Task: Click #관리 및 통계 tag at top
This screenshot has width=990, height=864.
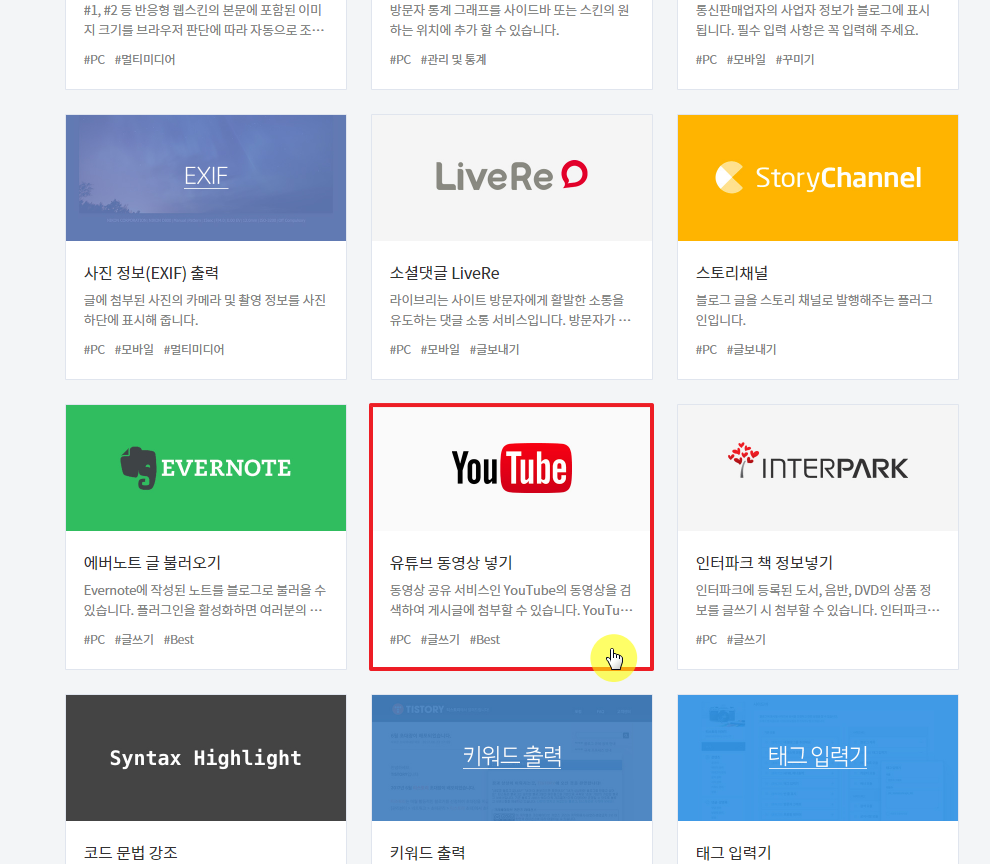Action: pos(453,59)
